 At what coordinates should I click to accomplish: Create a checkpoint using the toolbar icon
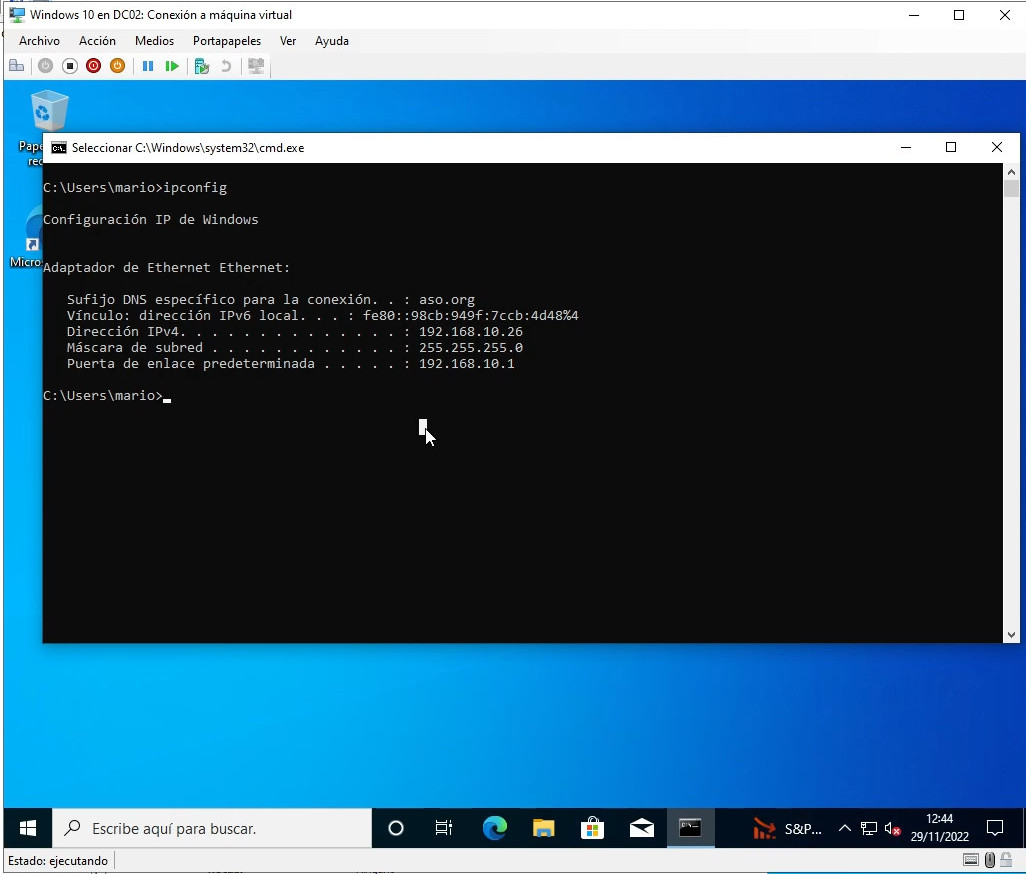click(201, 66)
